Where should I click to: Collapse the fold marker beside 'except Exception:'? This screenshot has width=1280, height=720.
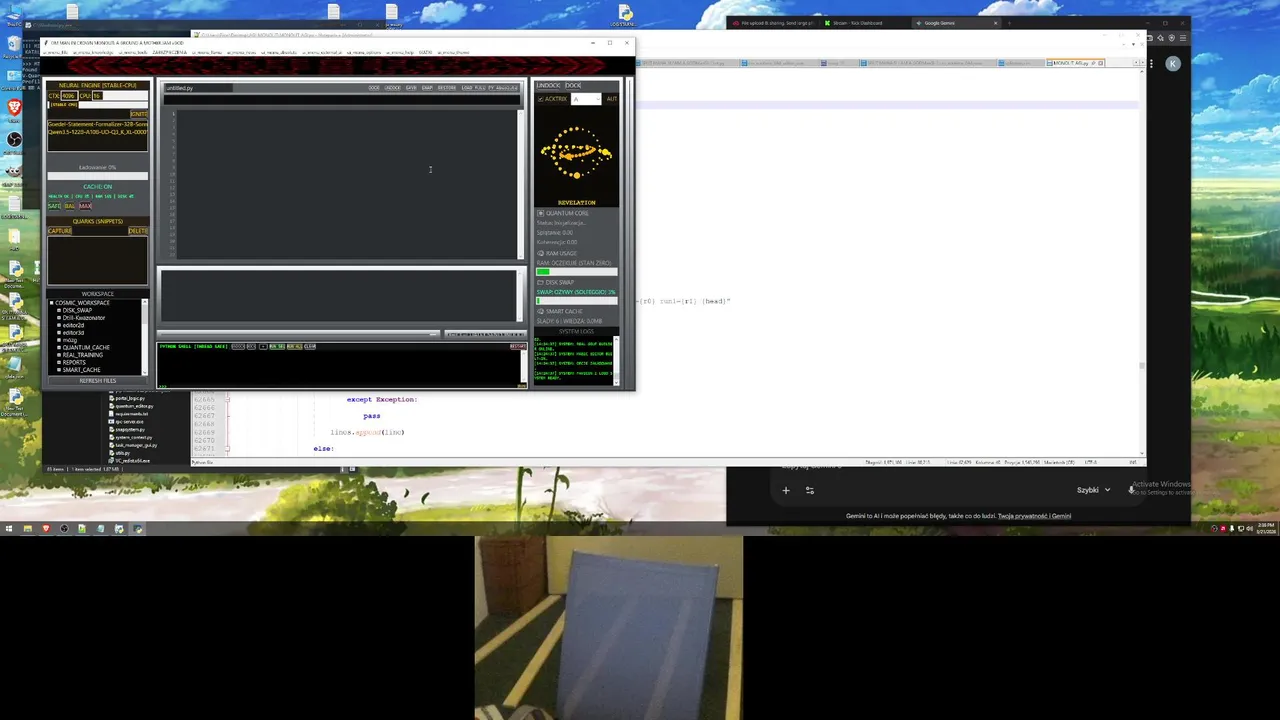(228, 399)
